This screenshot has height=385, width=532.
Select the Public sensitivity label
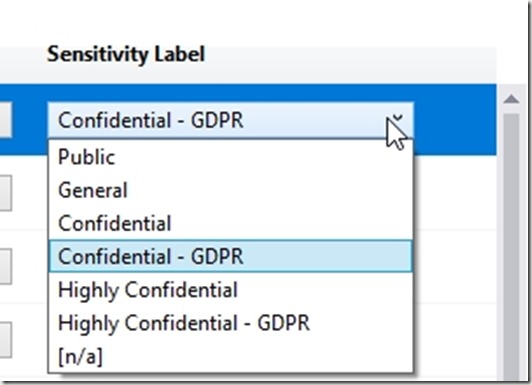231,157
